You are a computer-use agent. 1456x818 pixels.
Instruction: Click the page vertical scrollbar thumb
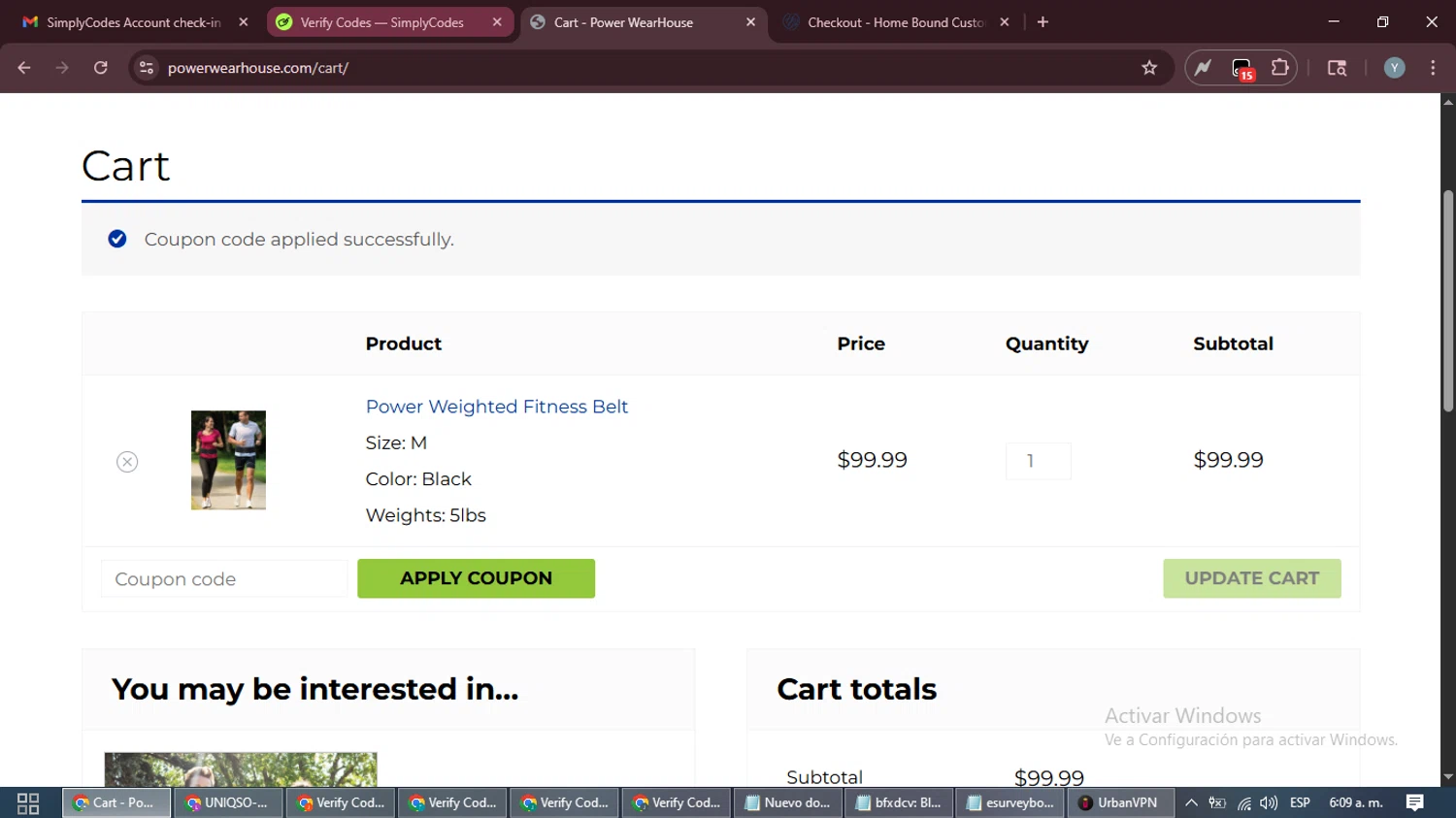[x=1448, y=301]
